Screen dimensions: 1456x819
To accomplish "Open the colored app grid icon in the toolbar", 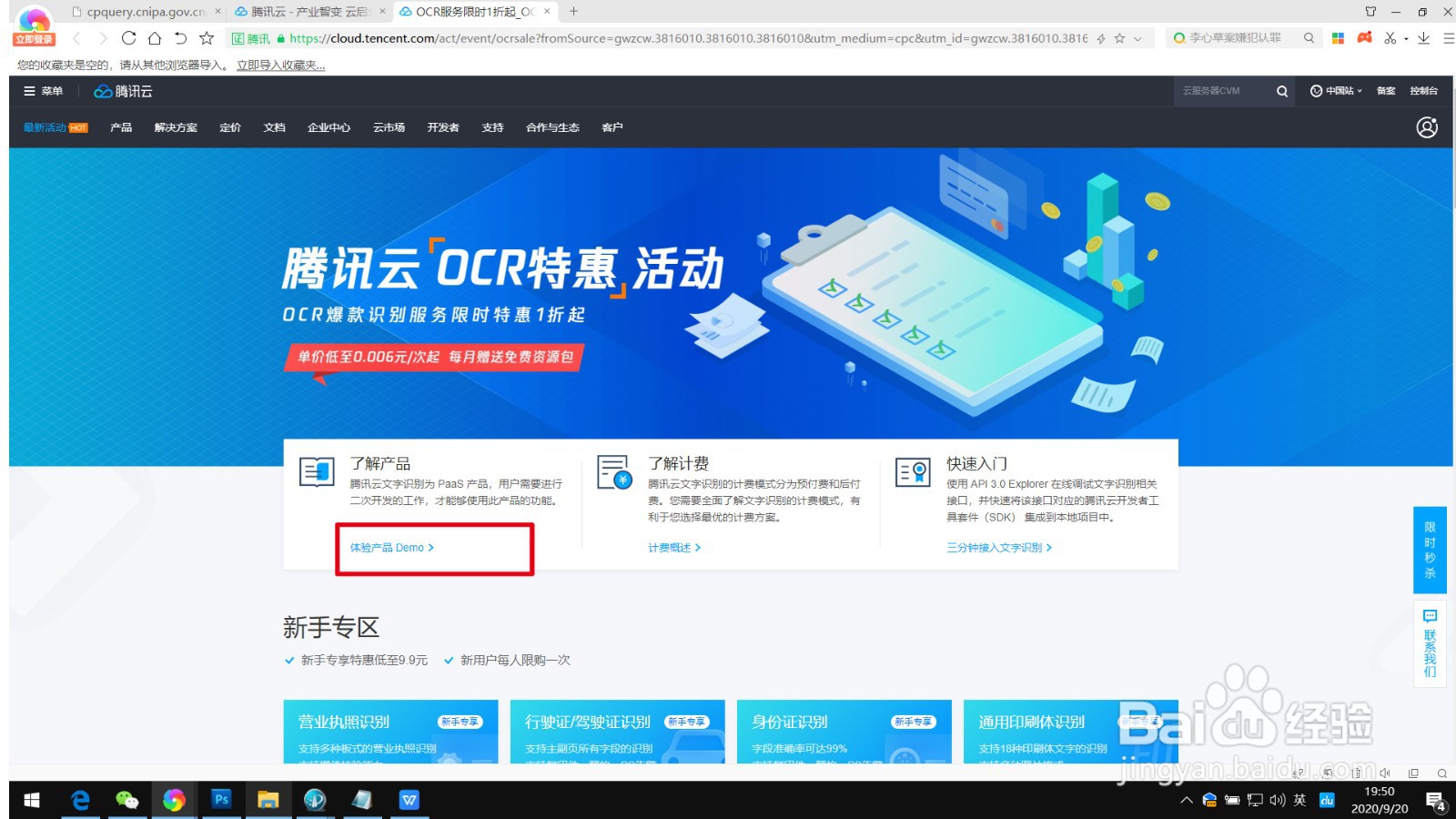I will tap(1338, 38).
